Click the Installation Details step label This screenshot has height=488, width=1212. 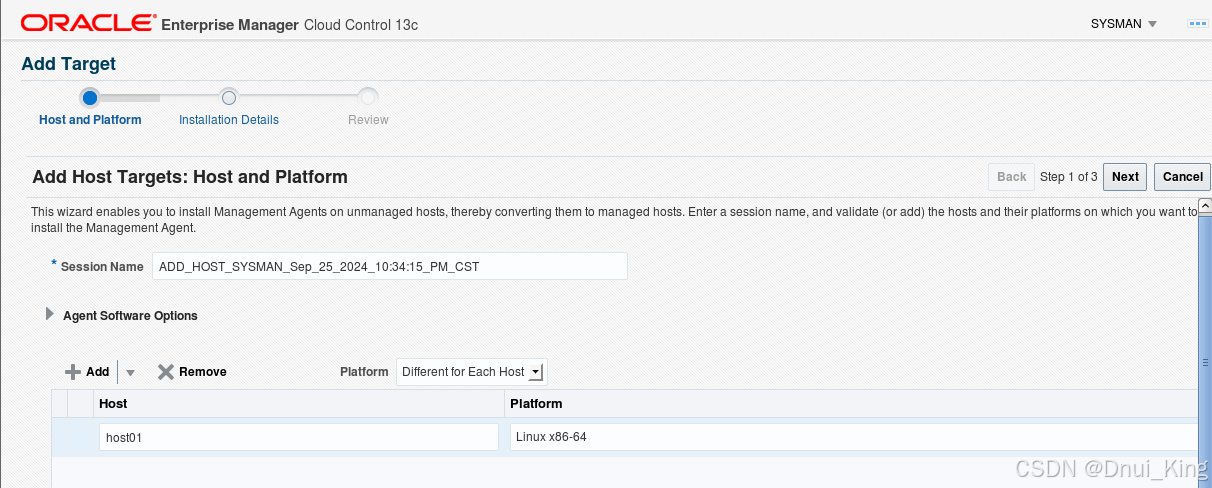pyautogui.click(x=229, y=120)
